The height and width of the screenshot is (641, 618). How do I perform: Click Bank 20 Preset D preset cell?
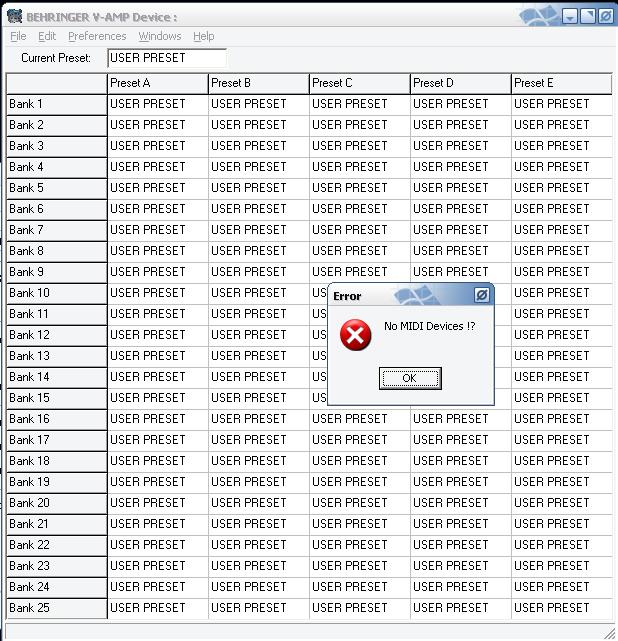tap(460, 503)
